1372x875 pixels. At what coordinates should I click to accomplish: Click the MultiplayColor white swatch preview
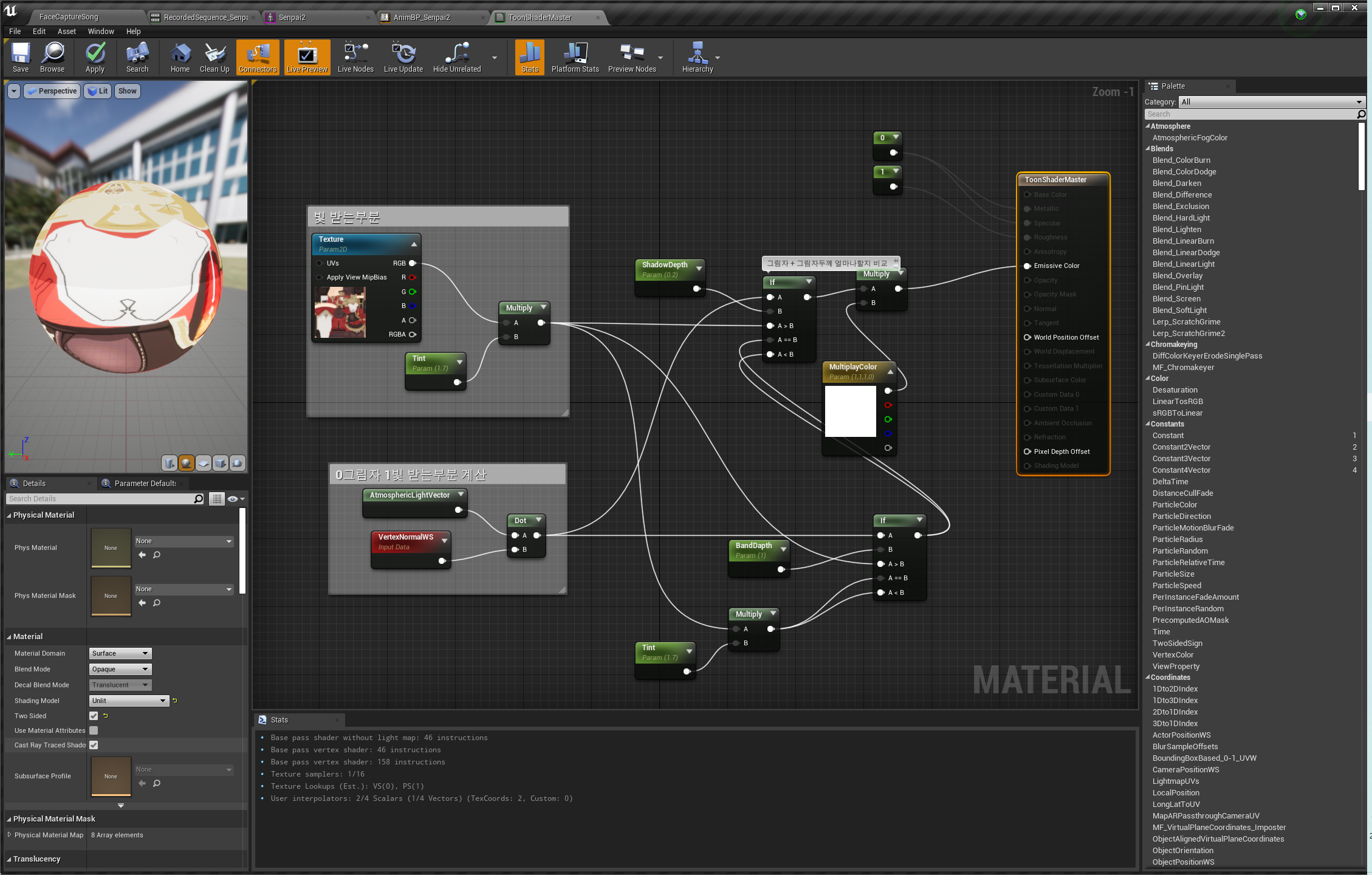[x=850, y=411]
